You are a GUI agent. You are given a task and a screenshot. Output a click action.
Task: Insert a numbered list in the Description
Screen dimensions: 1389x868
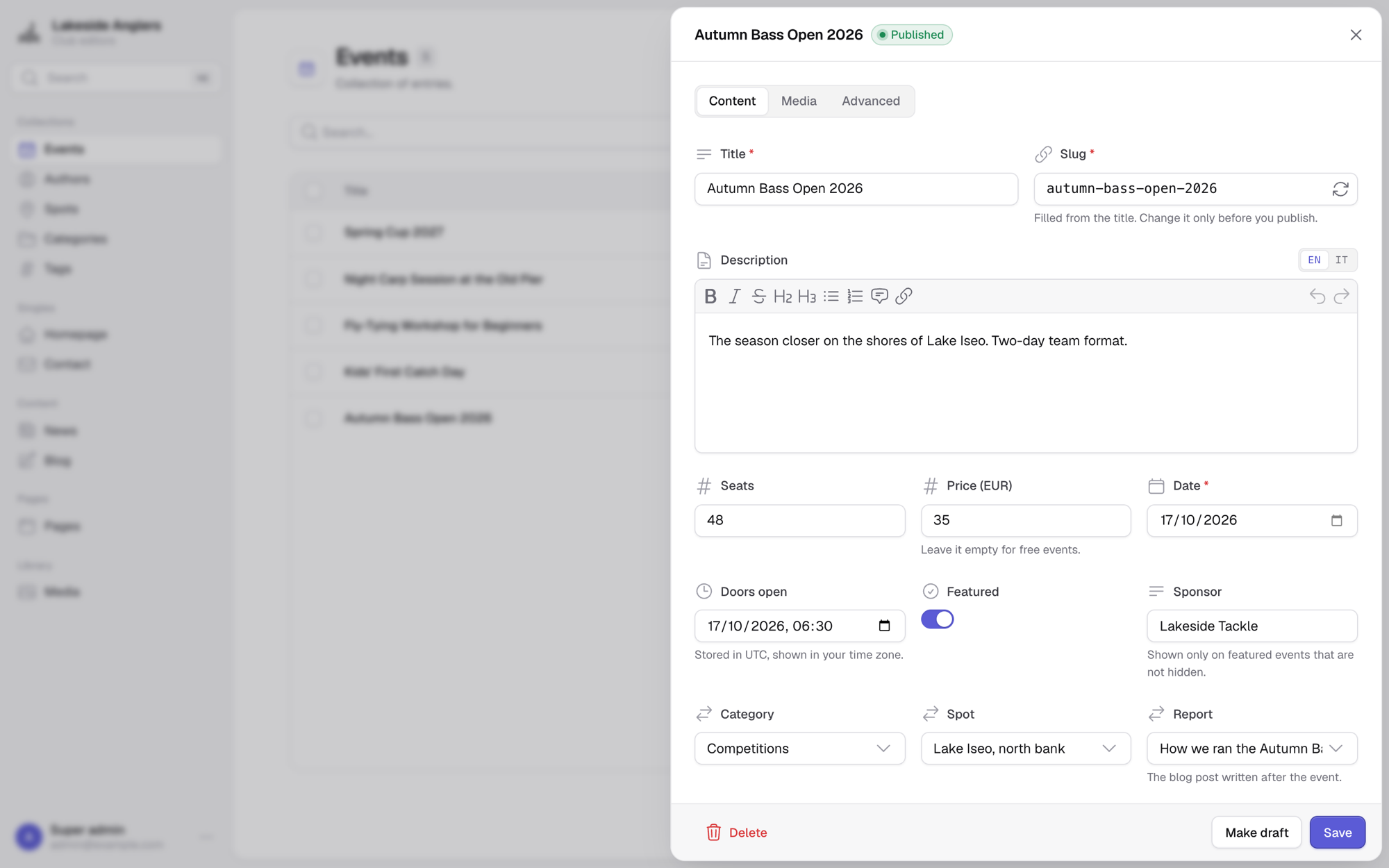coord(855,297)
